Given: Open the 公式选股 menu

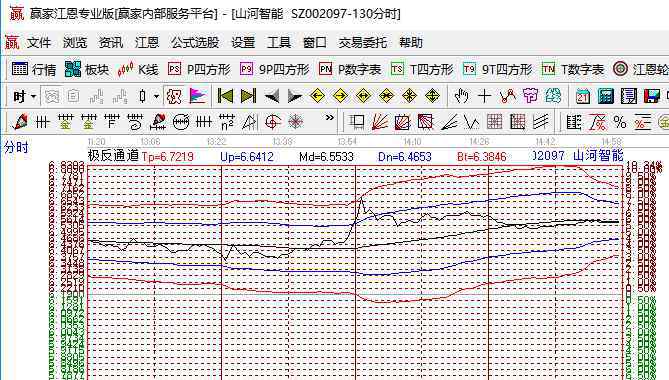Looking at the screenshot, I should [x=195, y=43].
